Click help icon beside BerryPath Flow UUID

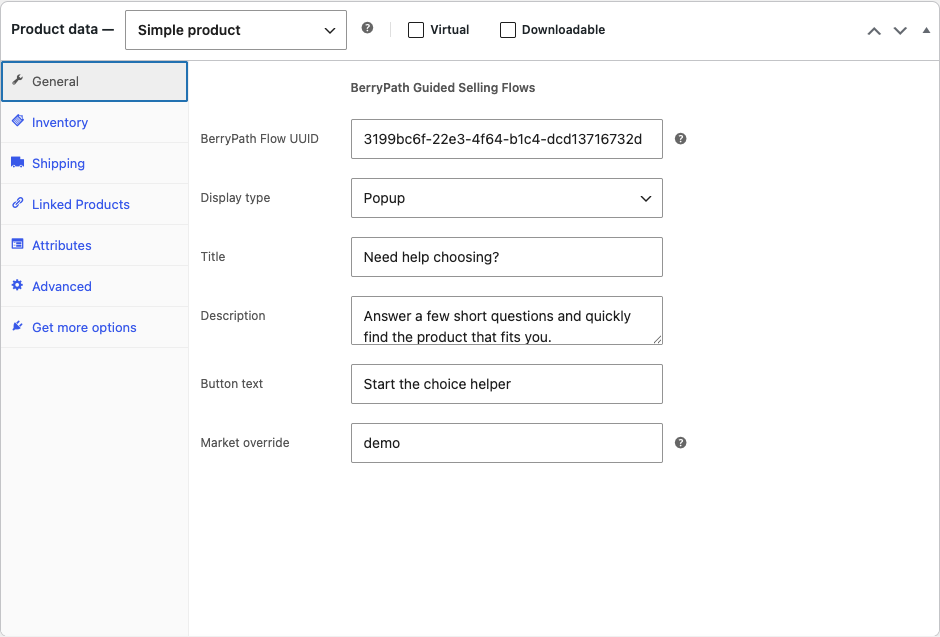(680, 139)
